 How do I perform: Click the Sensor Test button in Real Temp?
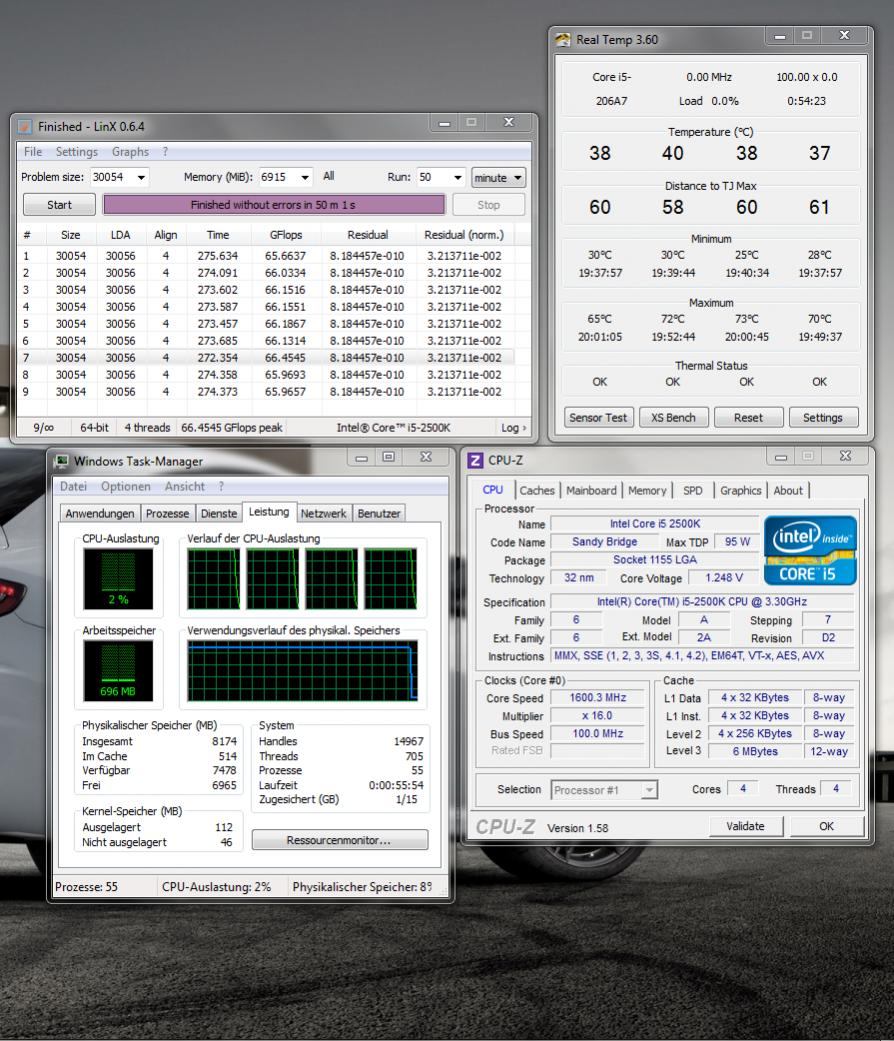598,418
